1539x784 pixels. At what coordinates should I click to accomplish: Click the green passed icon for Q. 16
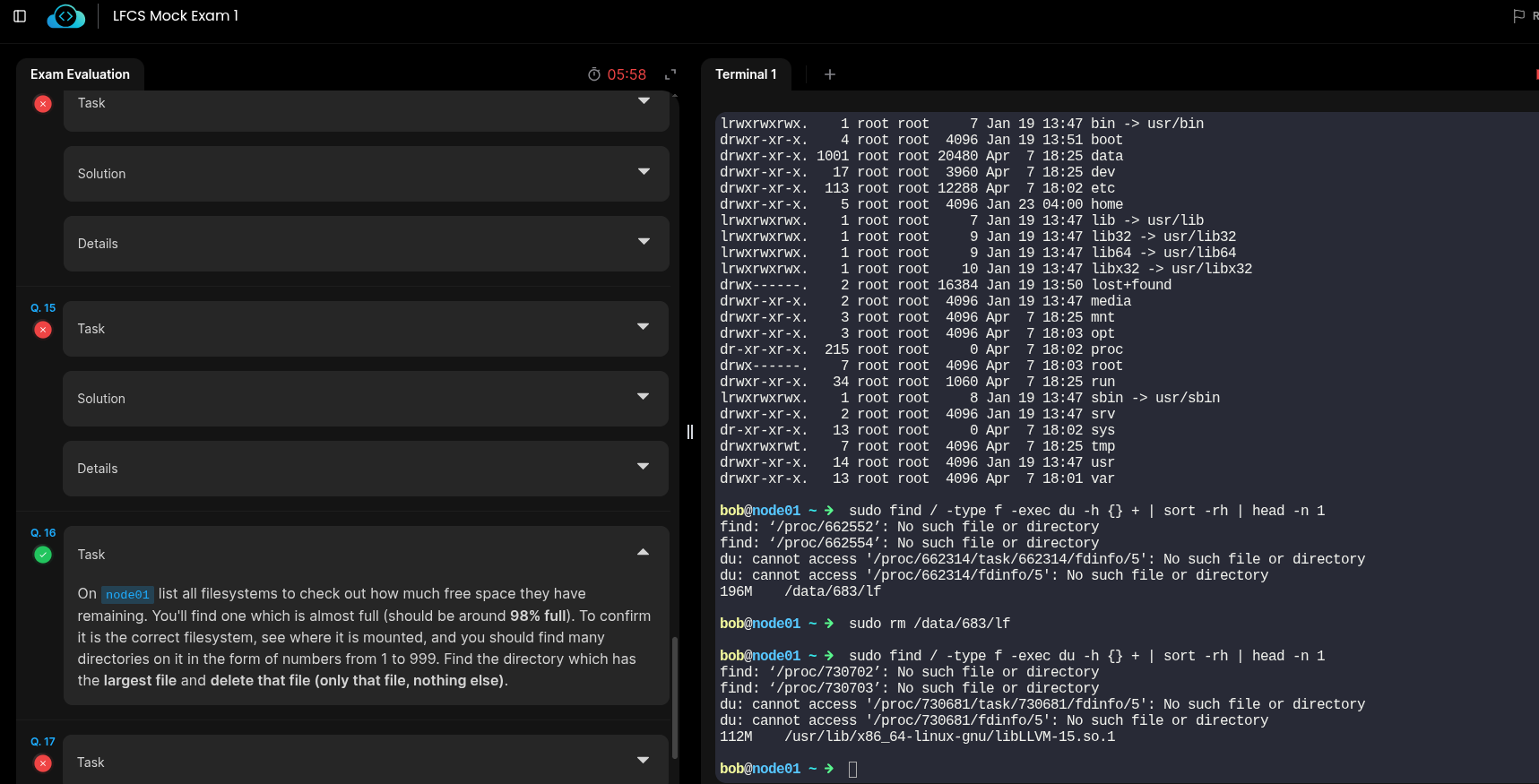pyautogui.click(x=42, y=555)
